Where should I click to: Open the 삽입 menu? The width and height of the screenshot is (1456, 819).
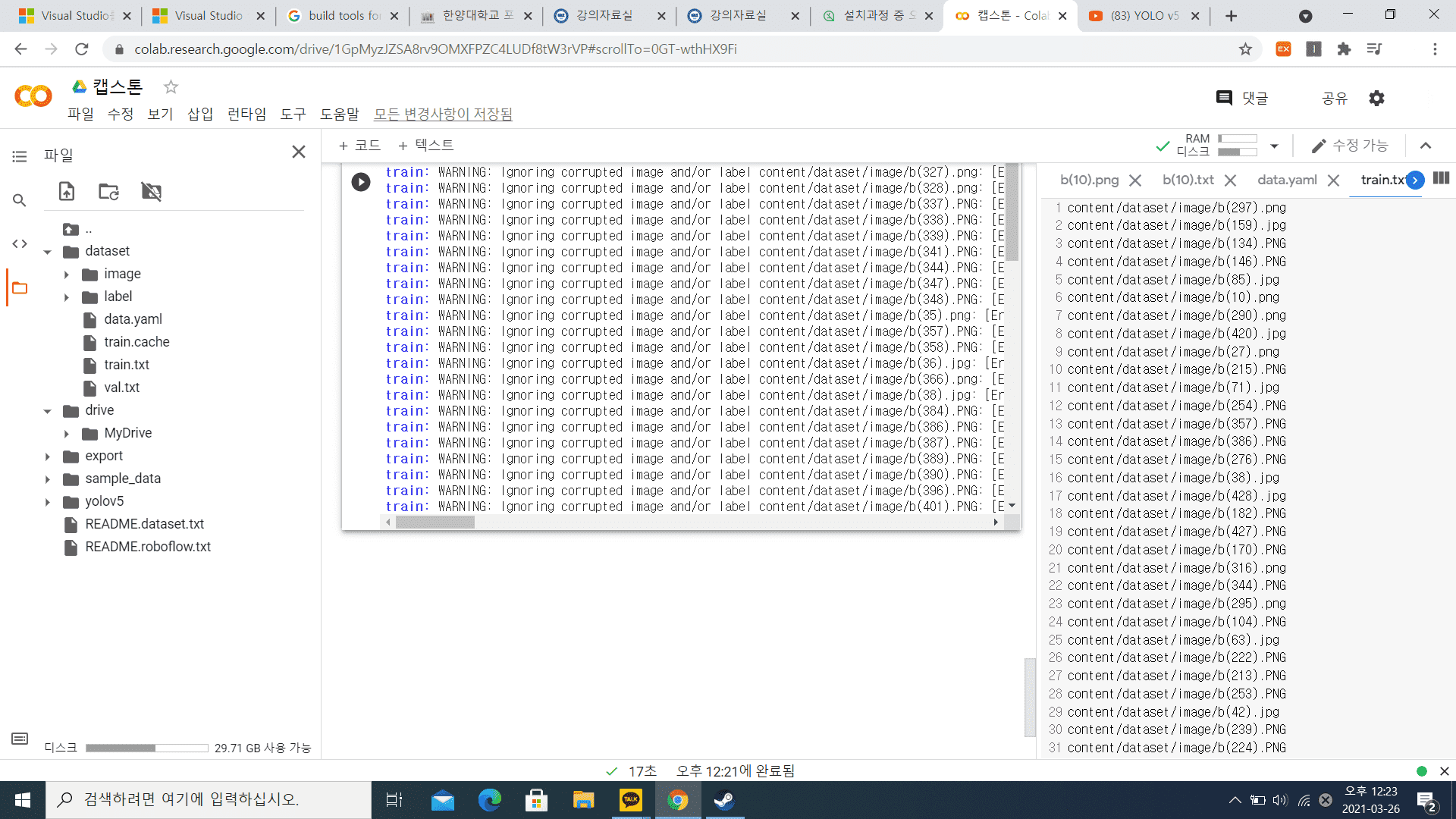tap(200, 114)
